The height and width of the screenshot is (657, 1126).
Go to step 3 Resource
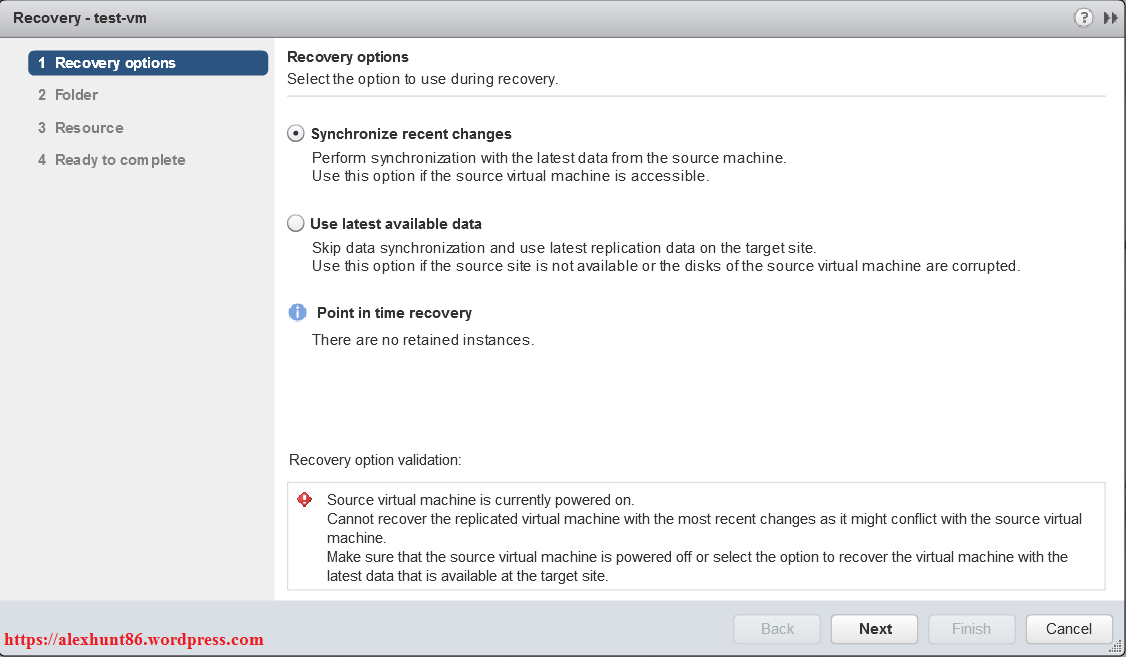89,128
